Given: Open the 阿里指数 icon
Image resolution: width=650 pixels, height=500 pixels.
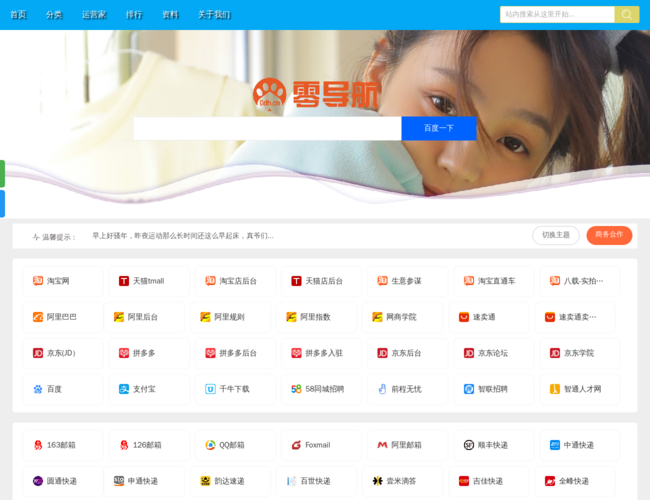Looking at the screenshot, I should click(291, 317).
